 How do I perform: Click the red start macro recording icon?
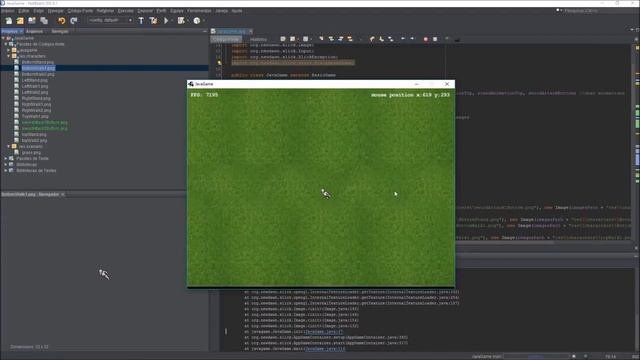[x=425, y=39]
